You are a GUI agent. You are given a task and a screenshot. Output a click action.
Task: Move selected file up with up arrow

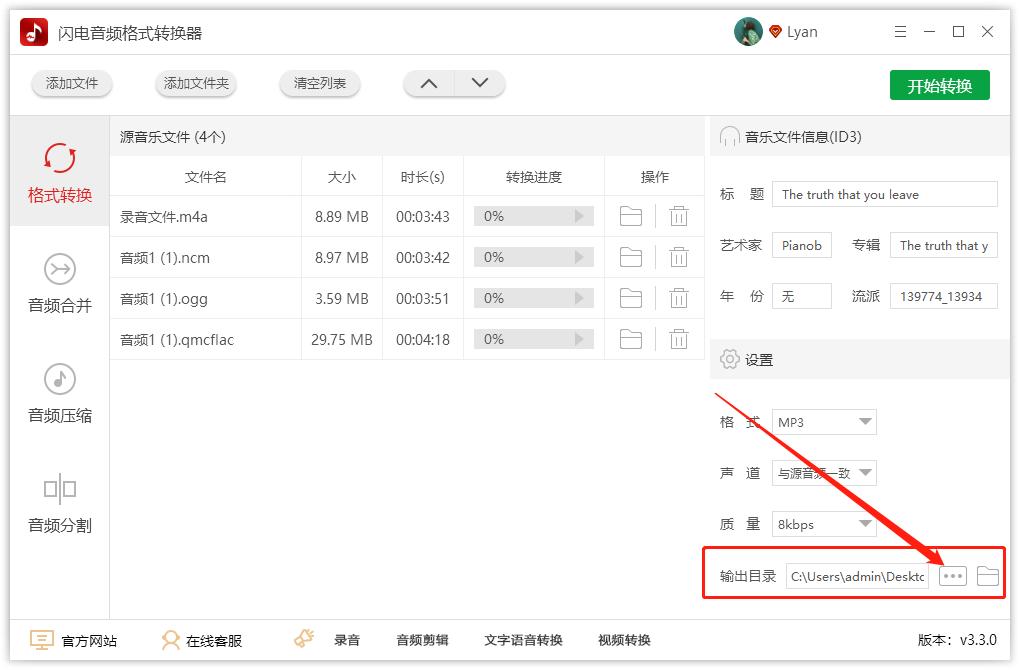(x=429, y=83)
